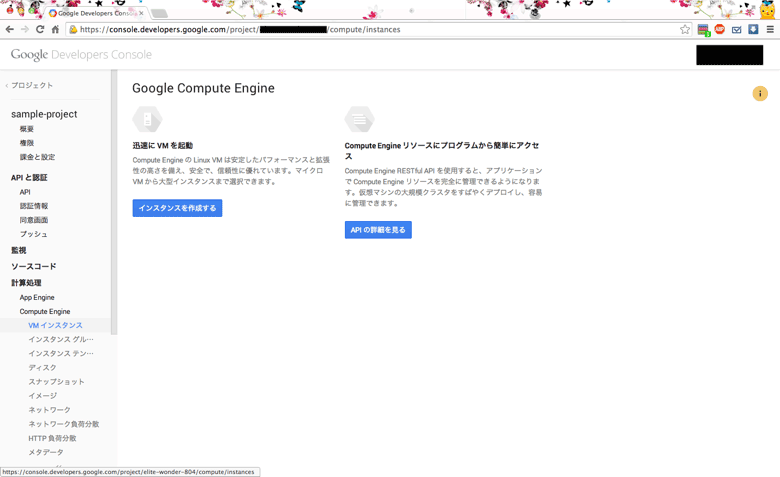Open ネットワーク in the sidebar

[x=49, y=409]
